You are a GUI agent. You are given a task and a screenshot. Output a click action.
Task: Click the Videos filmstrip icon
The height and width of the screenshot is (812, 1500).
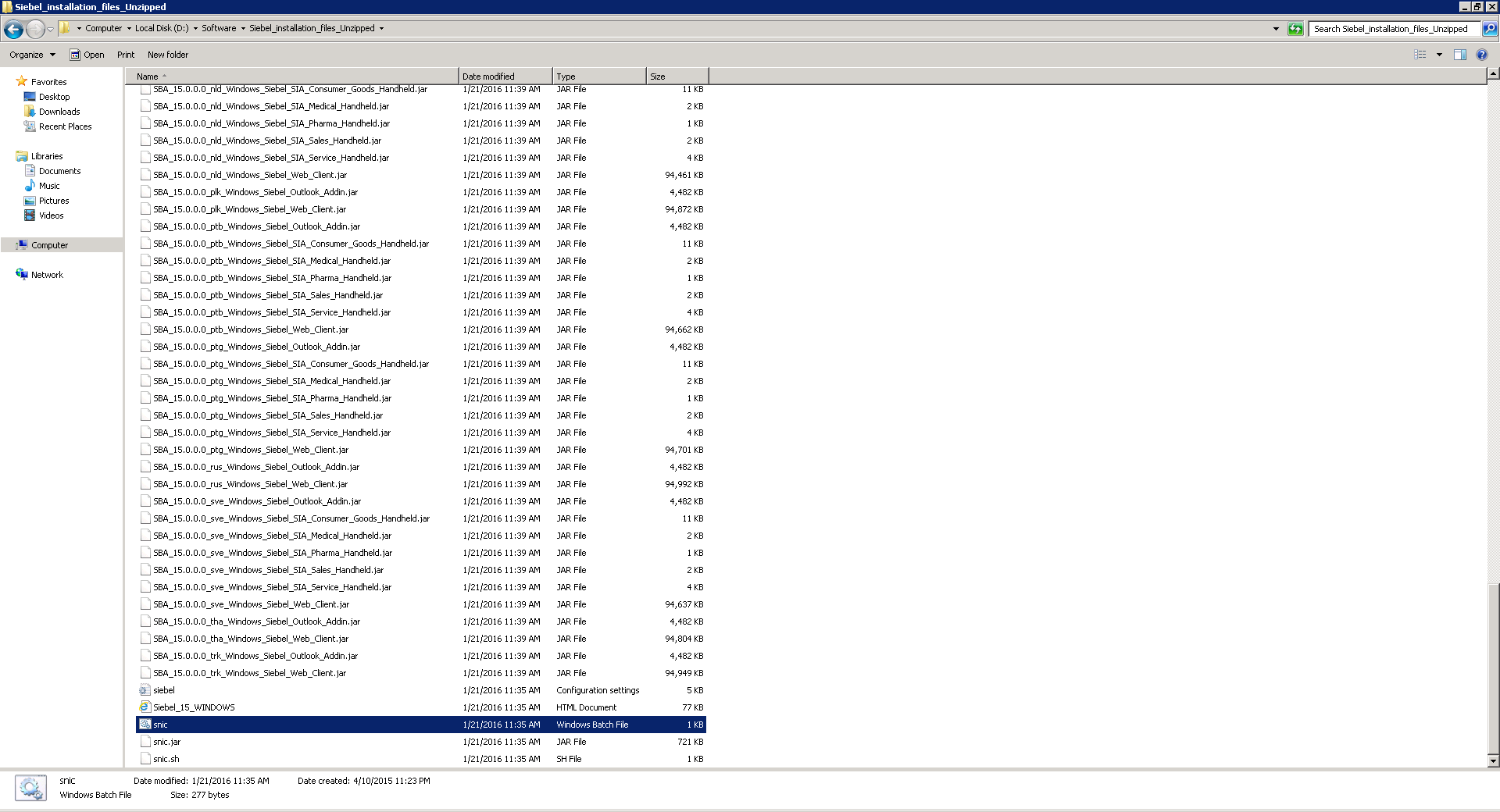[x=30, y=215]
